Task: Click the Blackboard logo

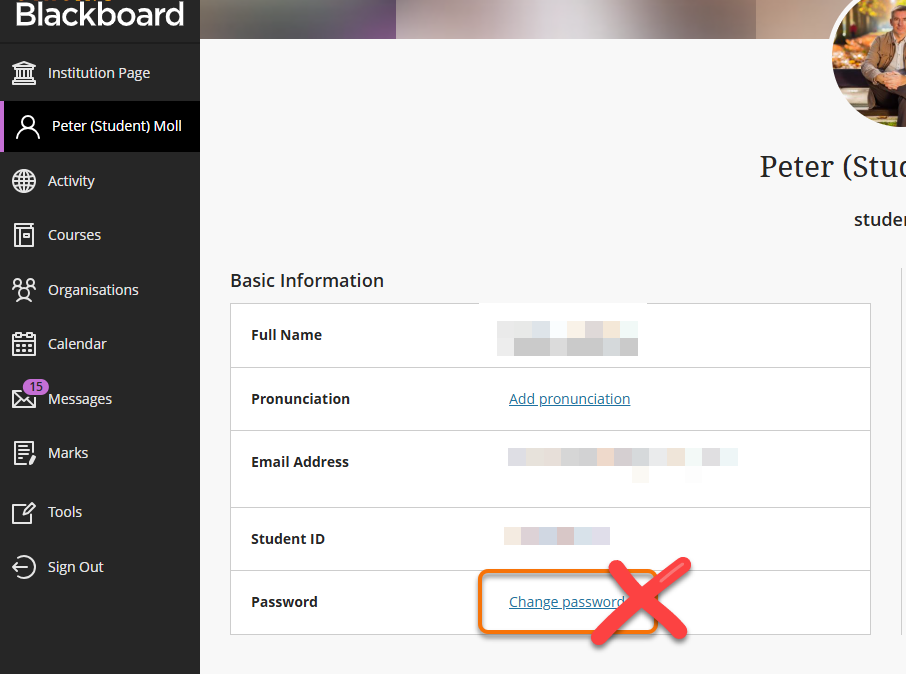Action: click(100, 14)
